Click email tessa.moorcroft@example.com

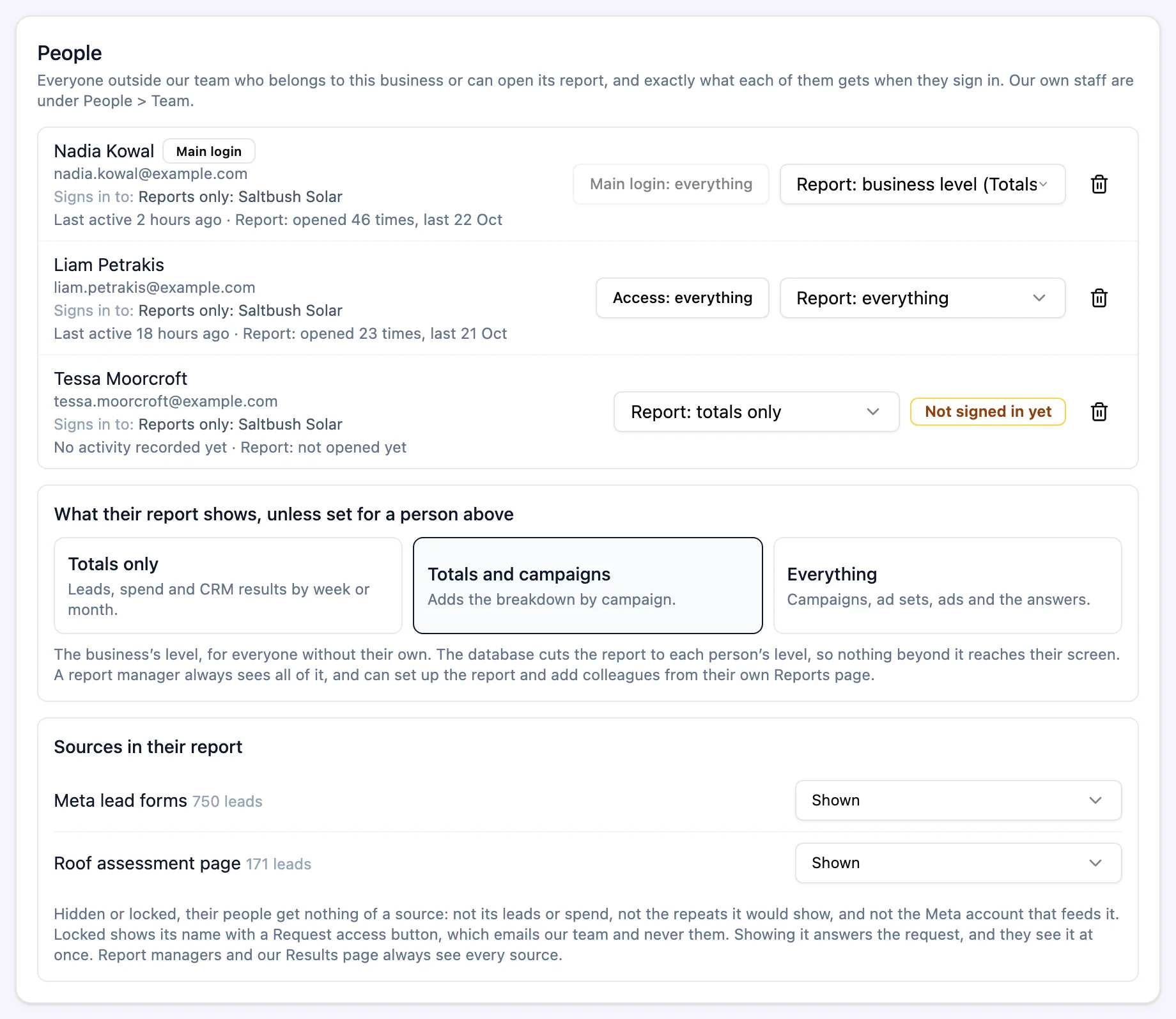click(166, 401)
